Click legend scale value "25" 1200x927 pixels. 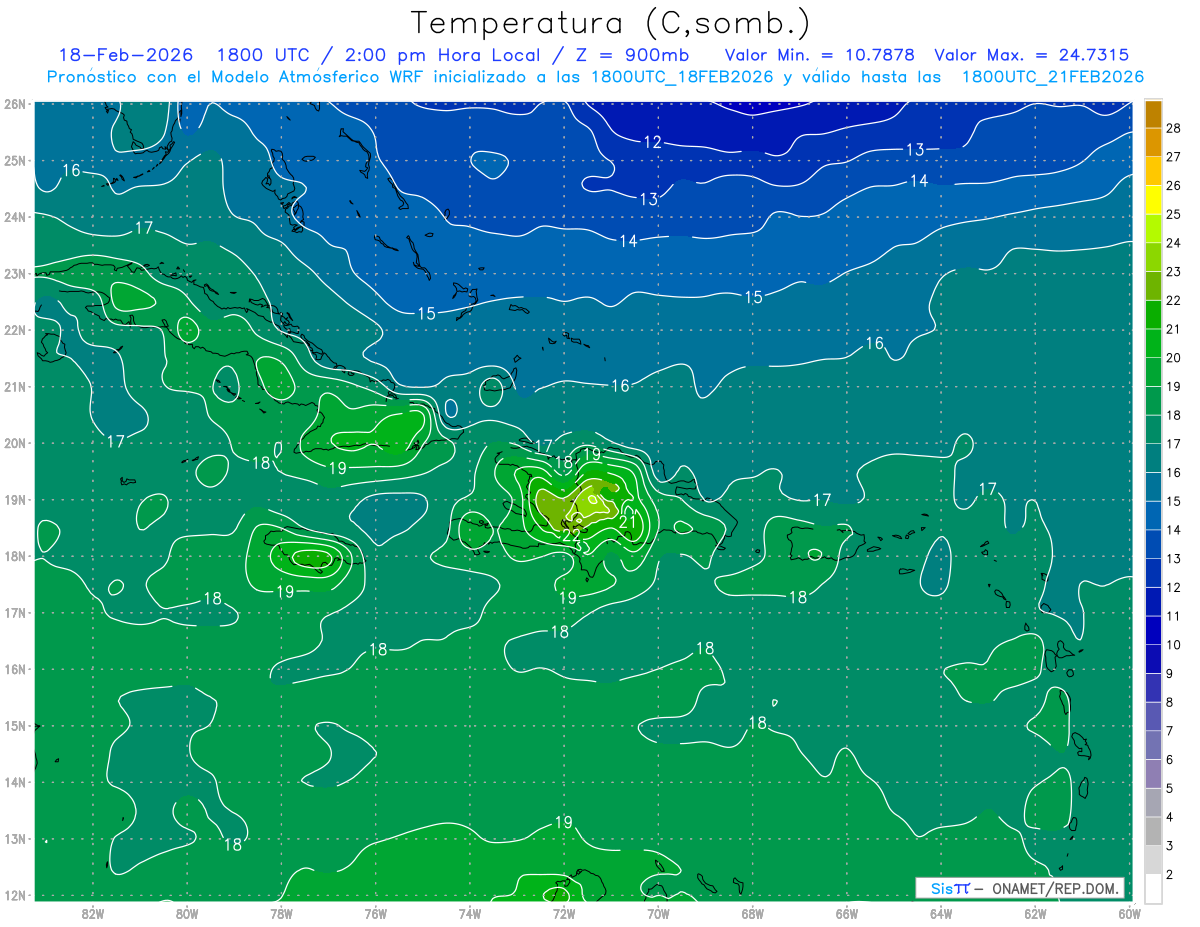[x=1174, y=214]
